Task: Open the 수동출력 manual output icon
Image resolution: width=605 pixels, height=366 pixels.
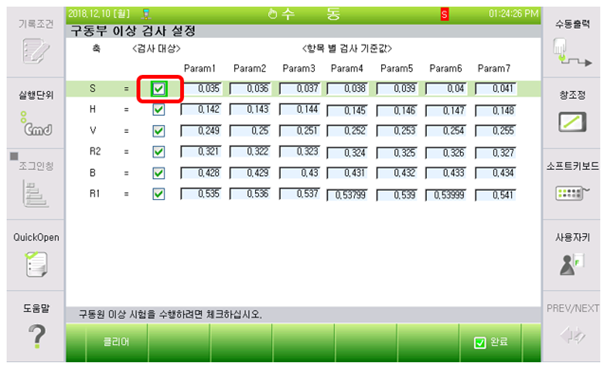Action: (x=572, y=53)
